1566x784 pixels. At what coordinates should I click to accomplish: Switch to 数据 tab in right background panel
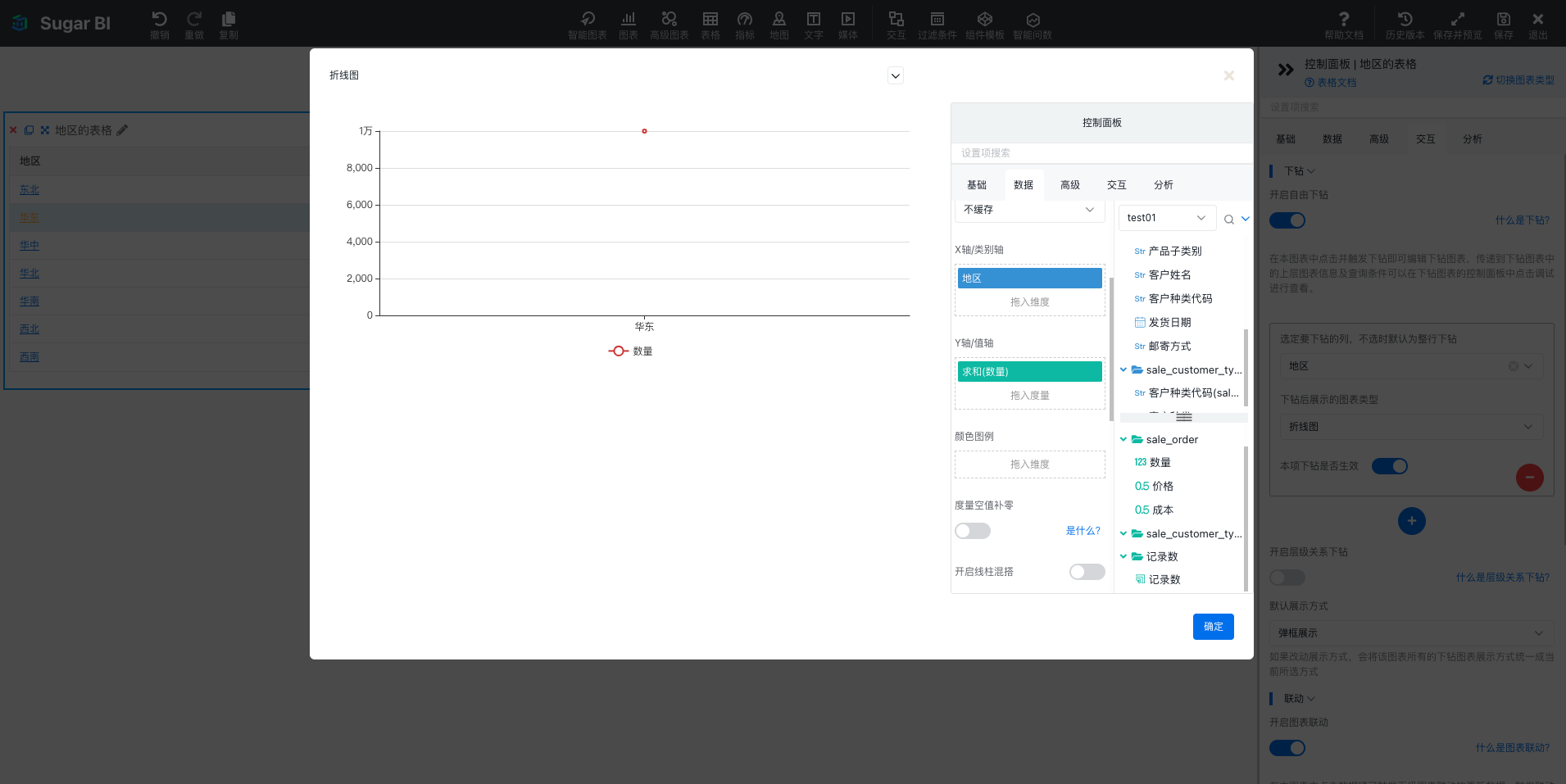[x=1332, y=139]
